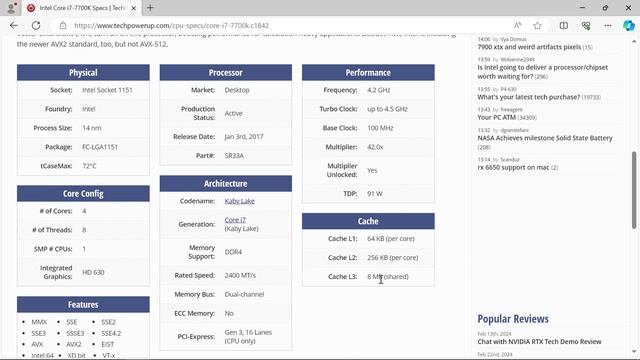This screenshot has height=360, width=640.
Task: Click the '8 MB (shared)' L3 cache
Action: click(x=388, y=276)
